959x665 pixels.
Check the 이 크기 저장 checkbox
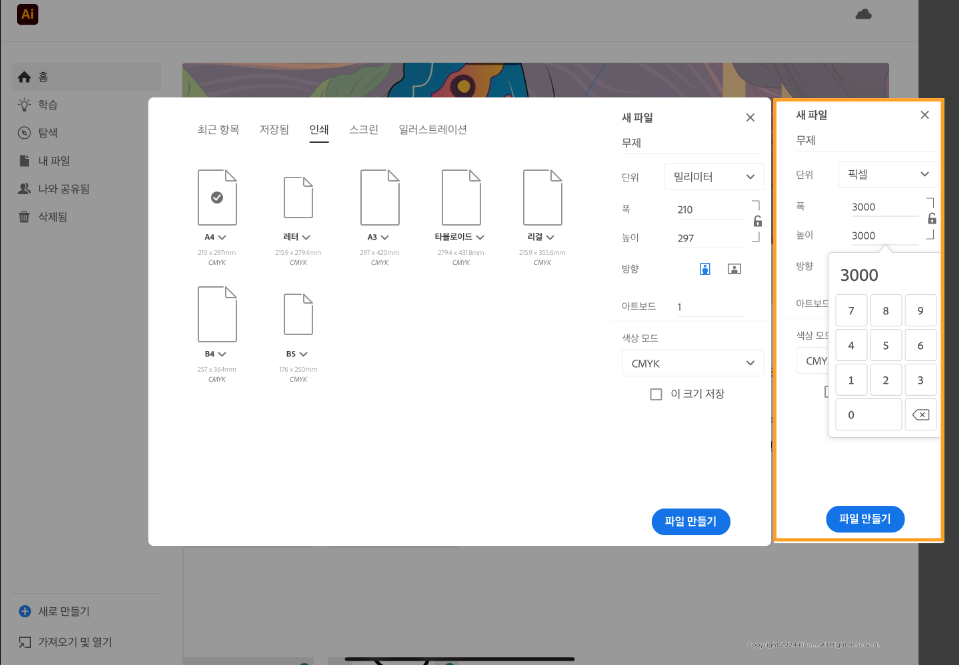point(656,393)
